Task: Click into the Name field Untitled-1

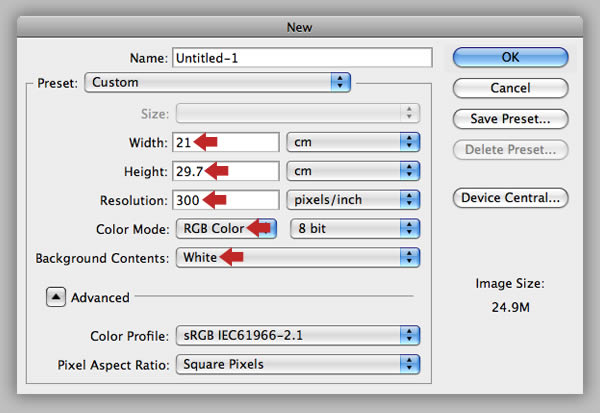Action: pyautogui.click(x=302, y=58)
